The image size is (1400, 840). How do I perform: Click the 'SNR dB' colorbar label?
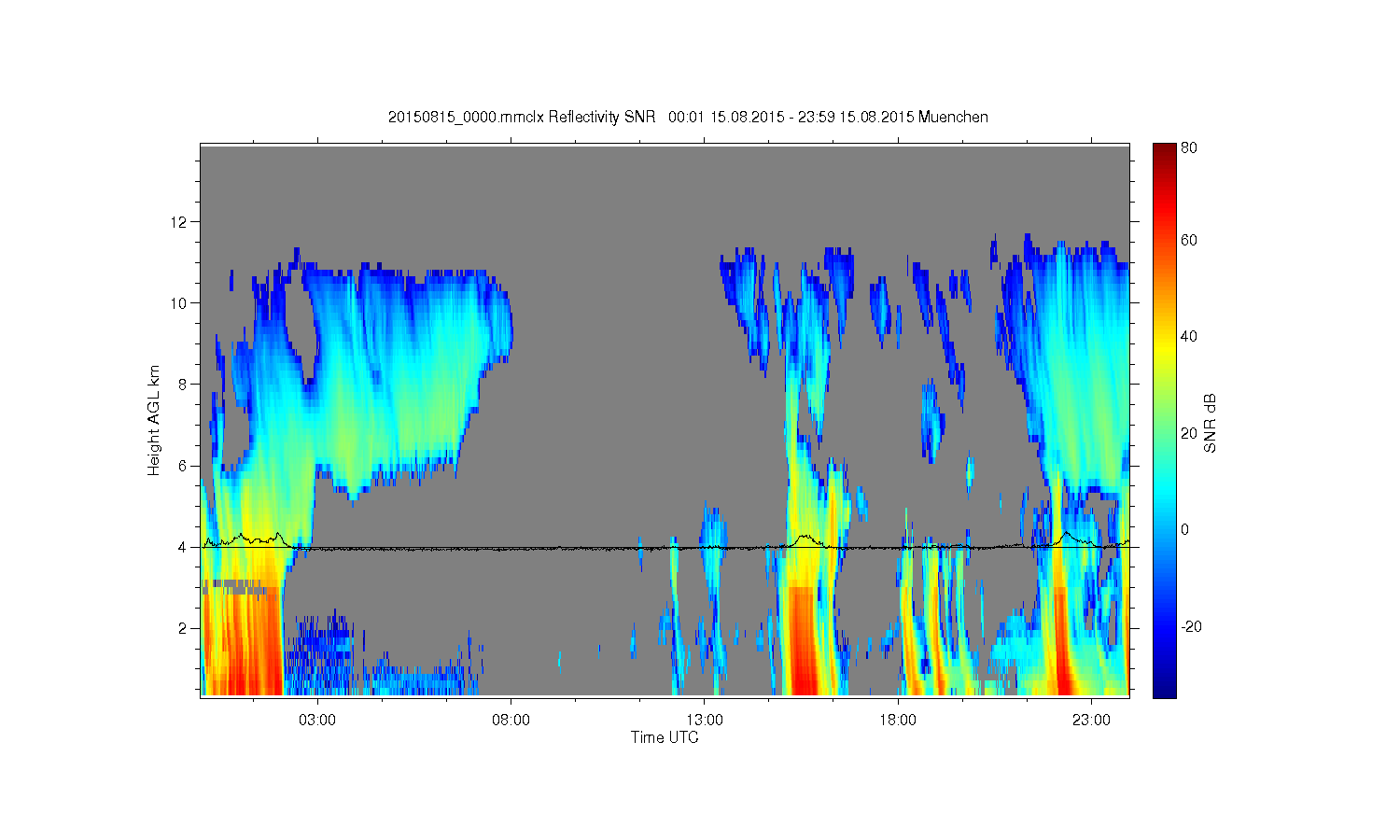point(1210,423)
